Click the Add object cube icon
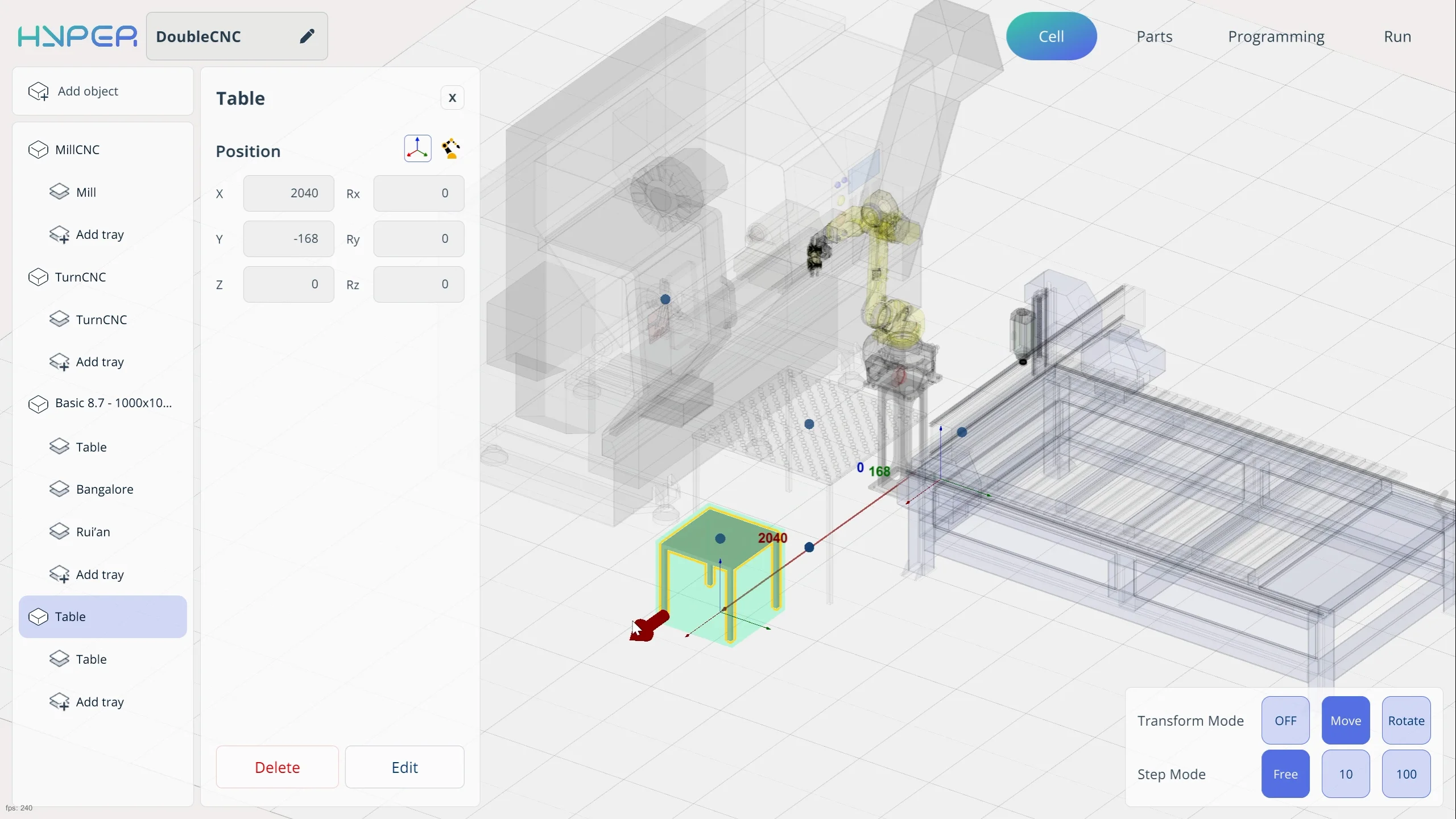Viewport: 1456px width, 819px height. (x=39, y=91)
